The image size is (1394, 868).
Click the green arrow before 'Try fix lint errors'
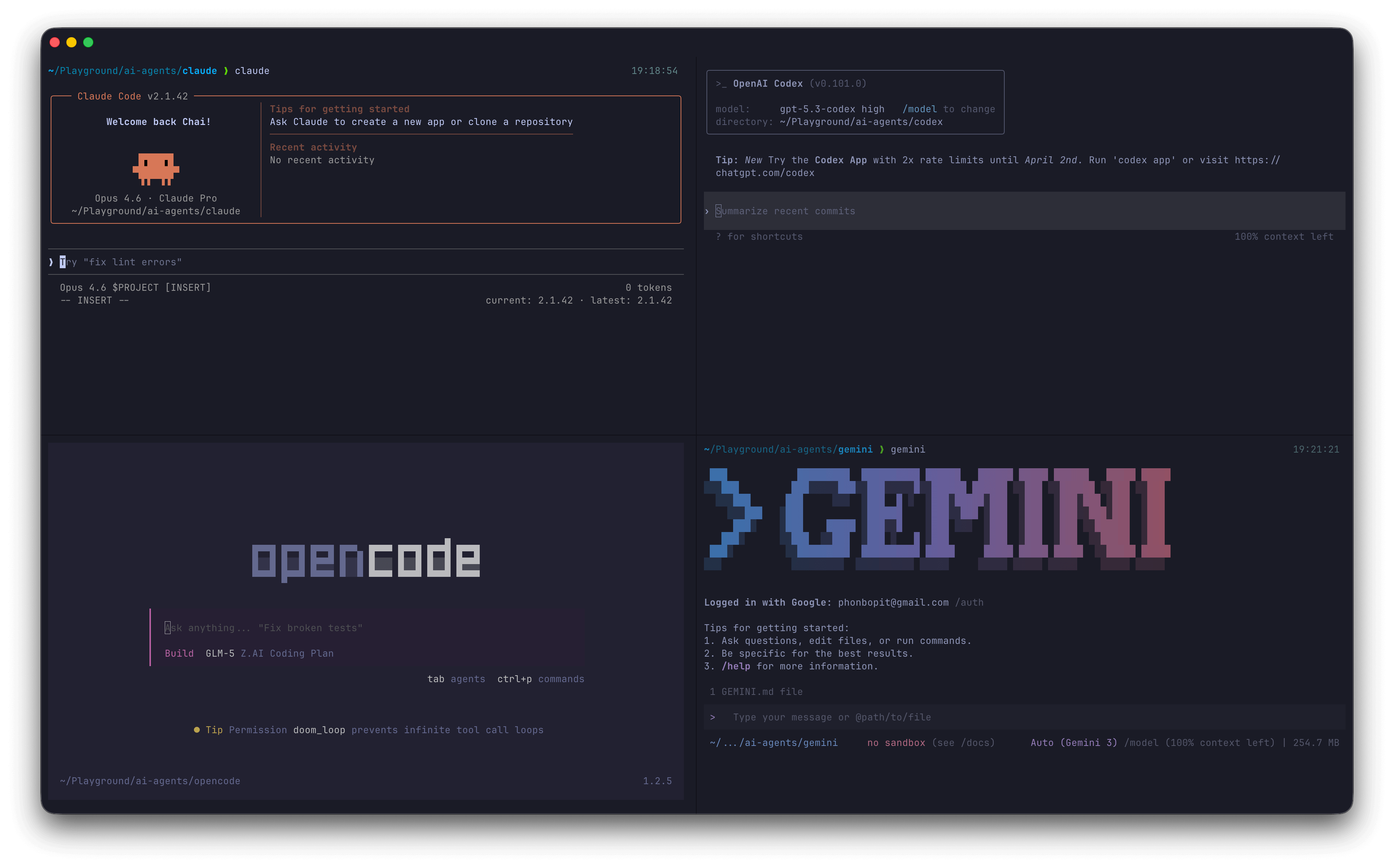tap(52, 262)
